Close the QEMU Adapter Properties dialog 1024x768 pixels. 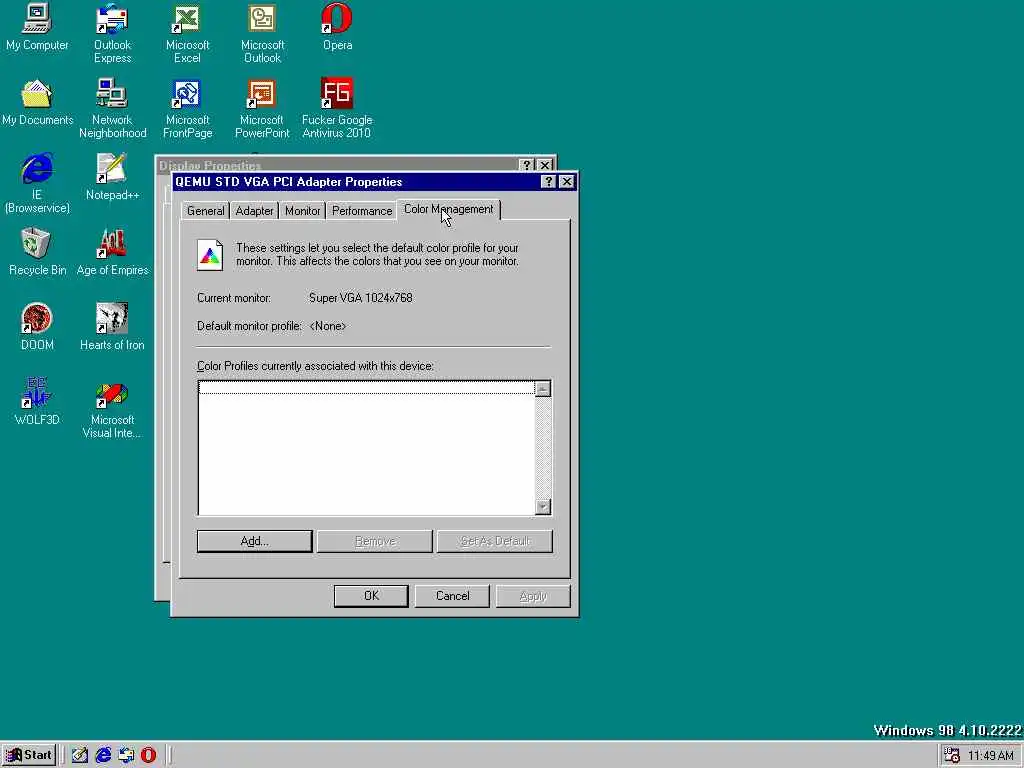[x=567, y=182]
